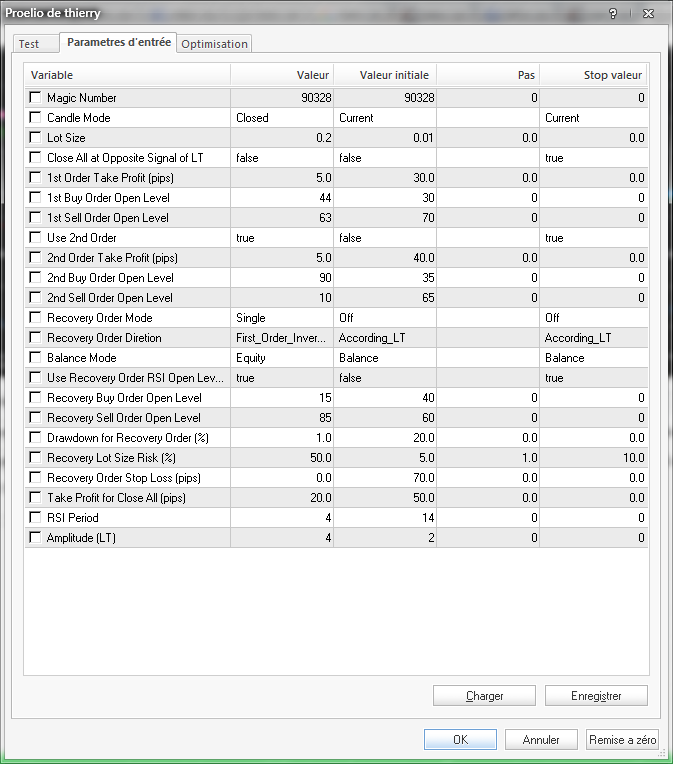This screenshot has width=673, height=764.
Task: Enable Amplitude (LT) checkbox
Action: [35, 537]
